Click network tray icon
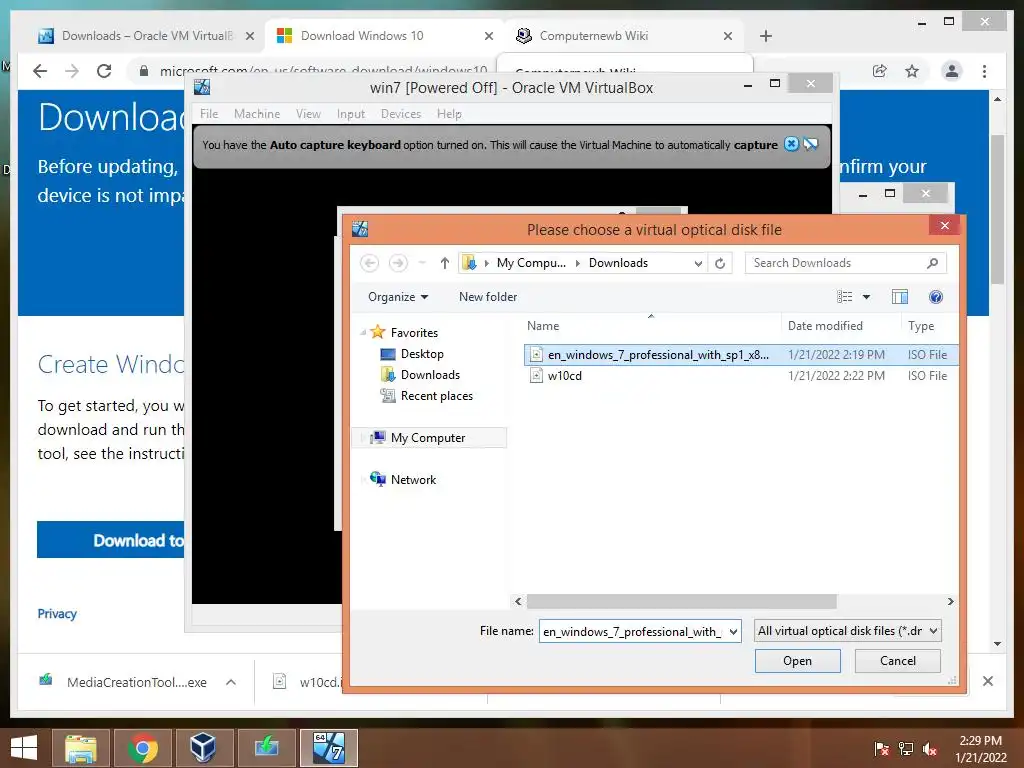Viewport: 1024px width, 768px height. coord(905,749)
